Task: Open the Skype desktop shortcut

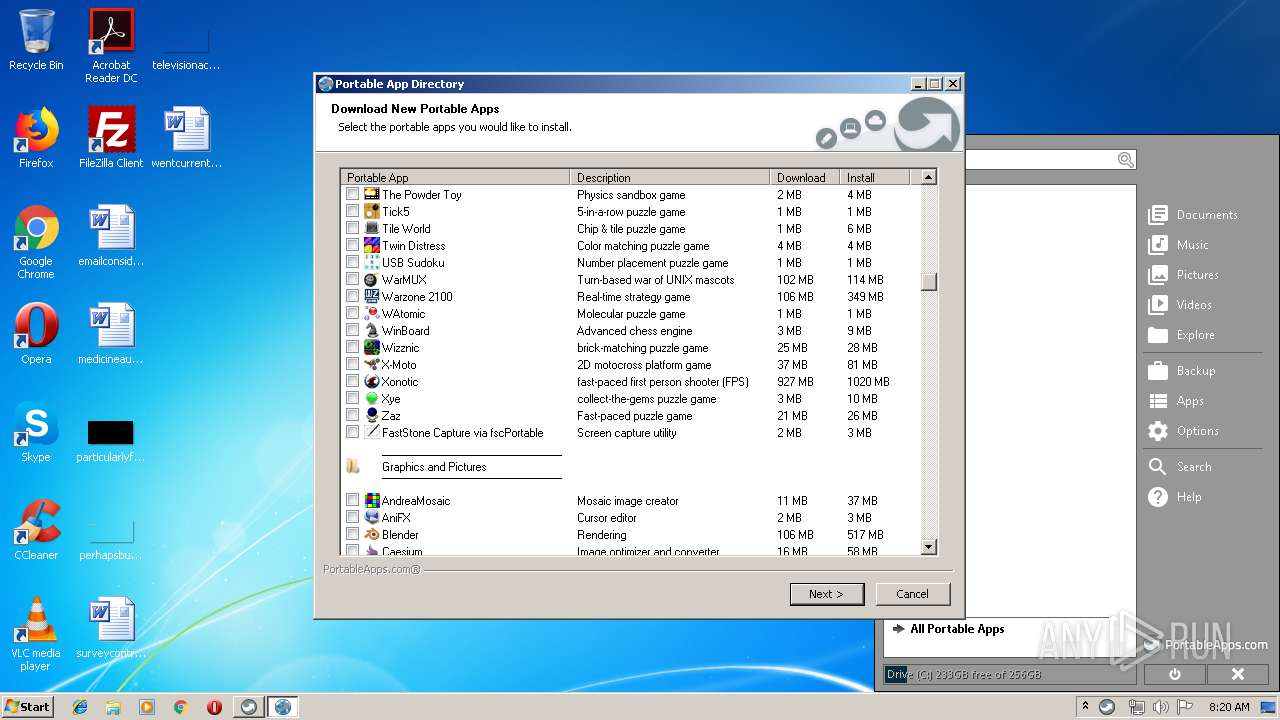Action: tap(36, 434)
